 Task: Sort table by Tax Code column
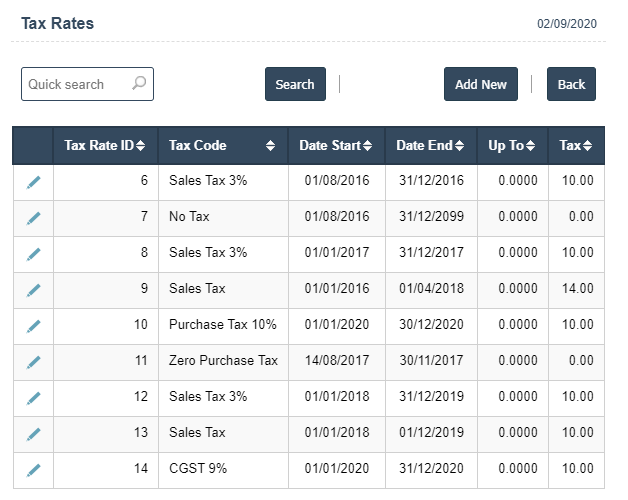(222, 146)
